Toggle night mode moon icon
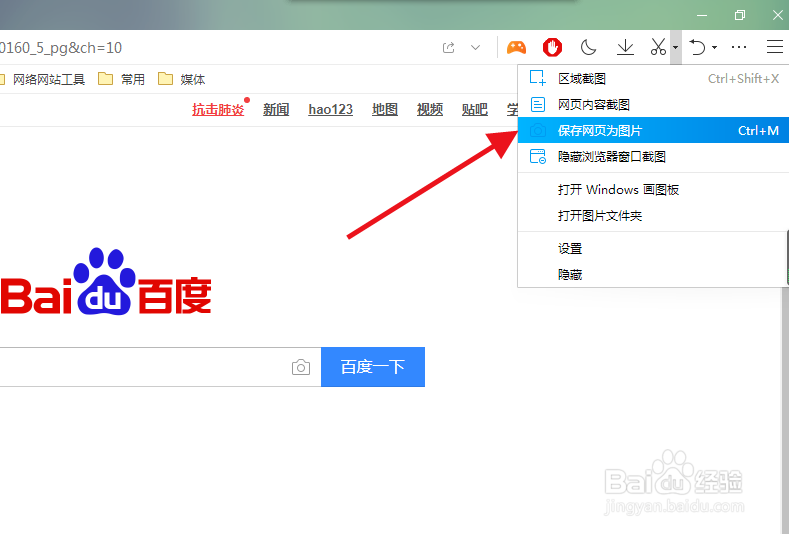 coord(588,47)
